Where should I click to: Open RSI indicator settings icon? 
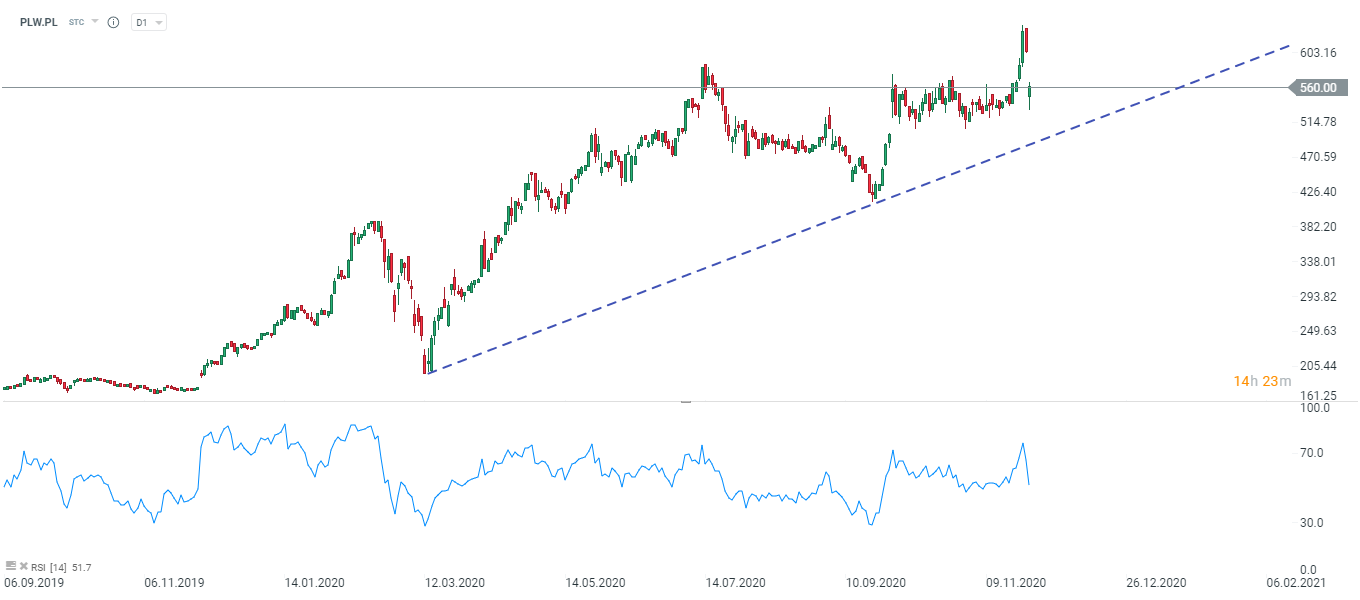pos(10,567)
